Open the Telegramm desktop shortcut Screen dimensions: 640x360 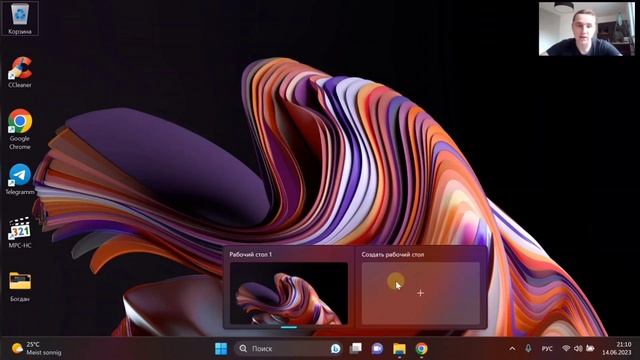click(x=20, y=179)
